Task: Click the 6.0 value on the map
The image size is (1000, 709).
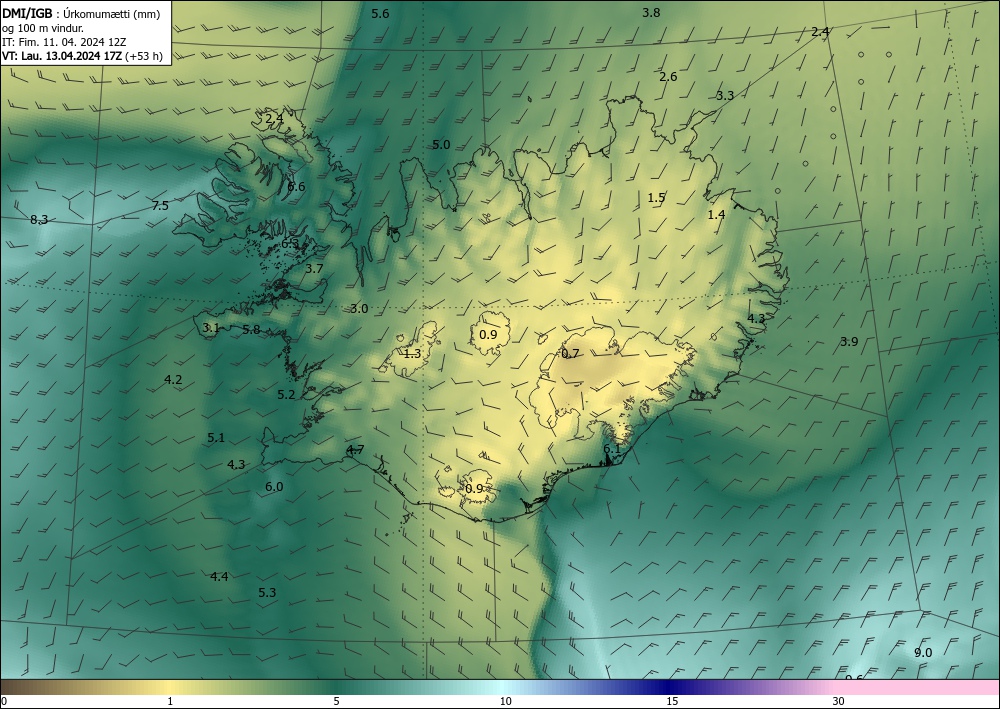Action: coord(274,486)
